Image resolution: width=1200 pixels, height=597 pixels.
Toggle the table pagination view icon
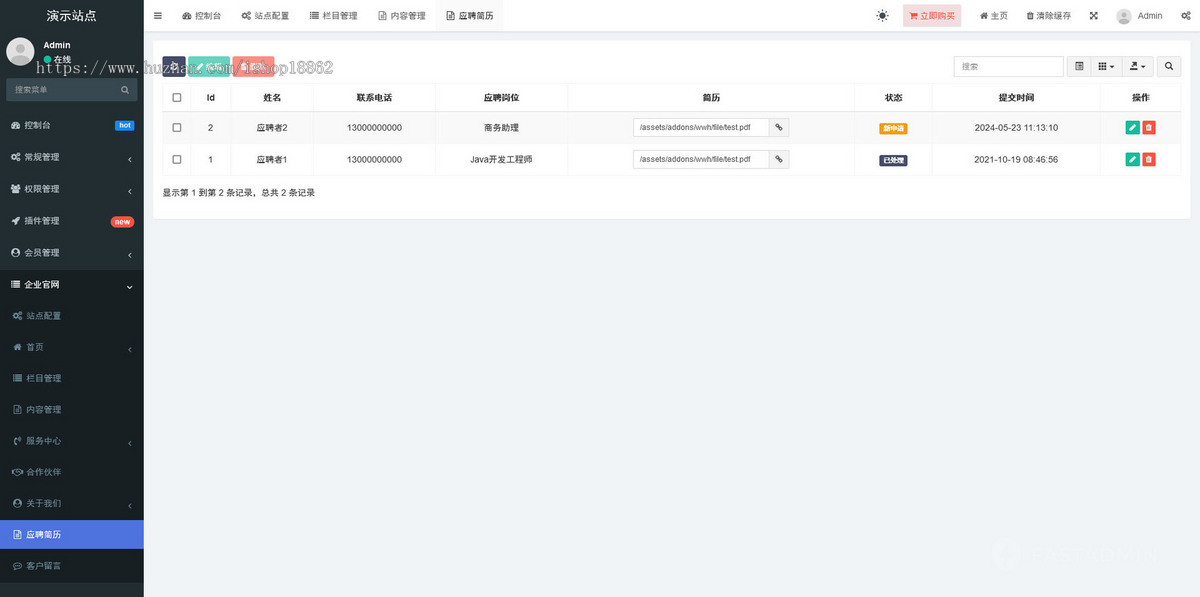[x=1080, y=66]
